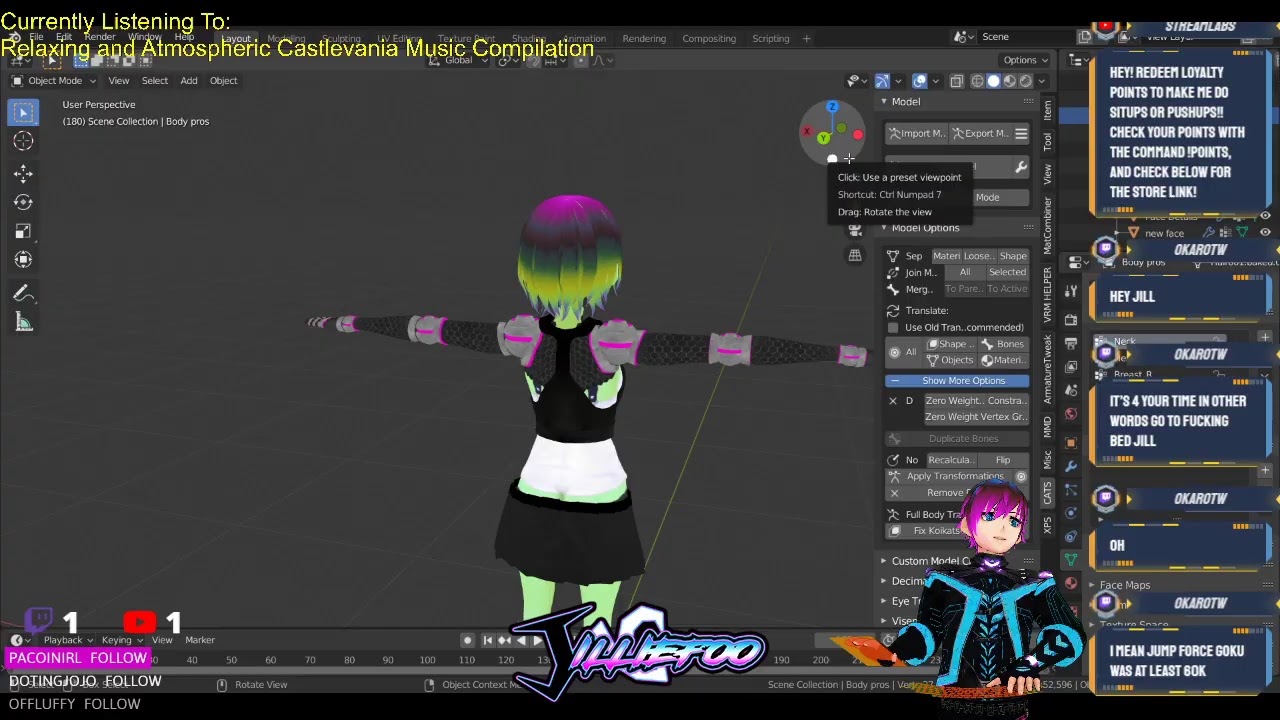1280x720 pixels.
Task: Open the viewport Select menu
Action: pyautogui.click(x=154, y=81)
